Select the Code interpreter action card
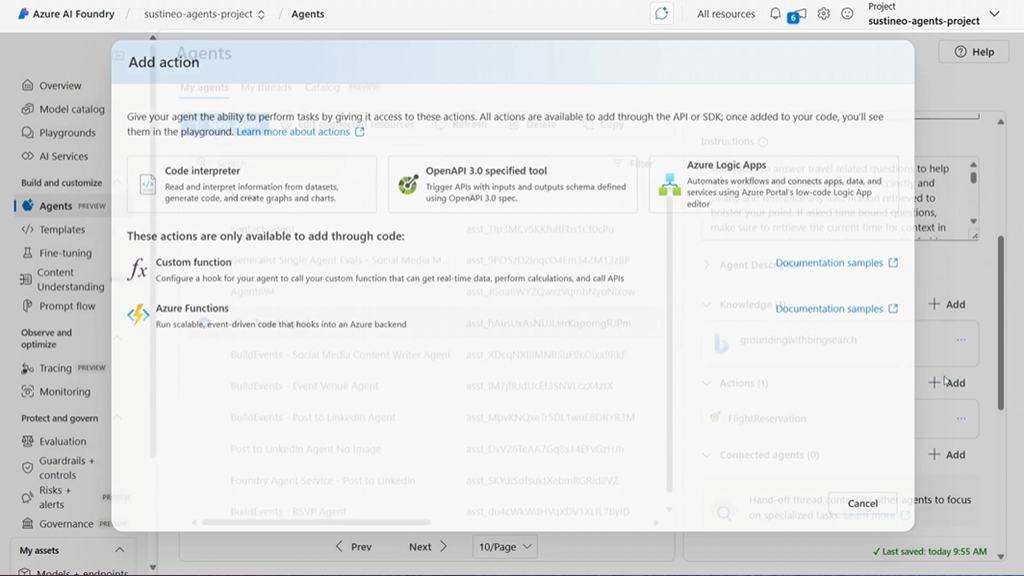The image size is (1024, 576). 251,184
